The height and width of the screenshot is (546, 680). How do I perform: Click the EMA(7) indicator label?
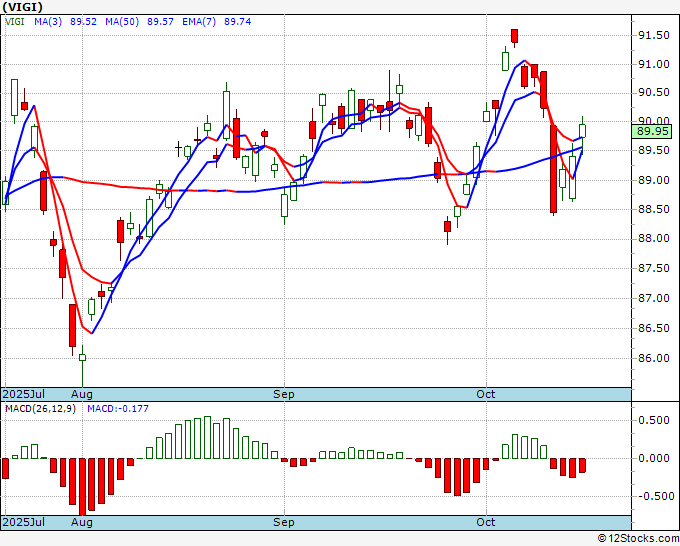[x=199, y=22]
